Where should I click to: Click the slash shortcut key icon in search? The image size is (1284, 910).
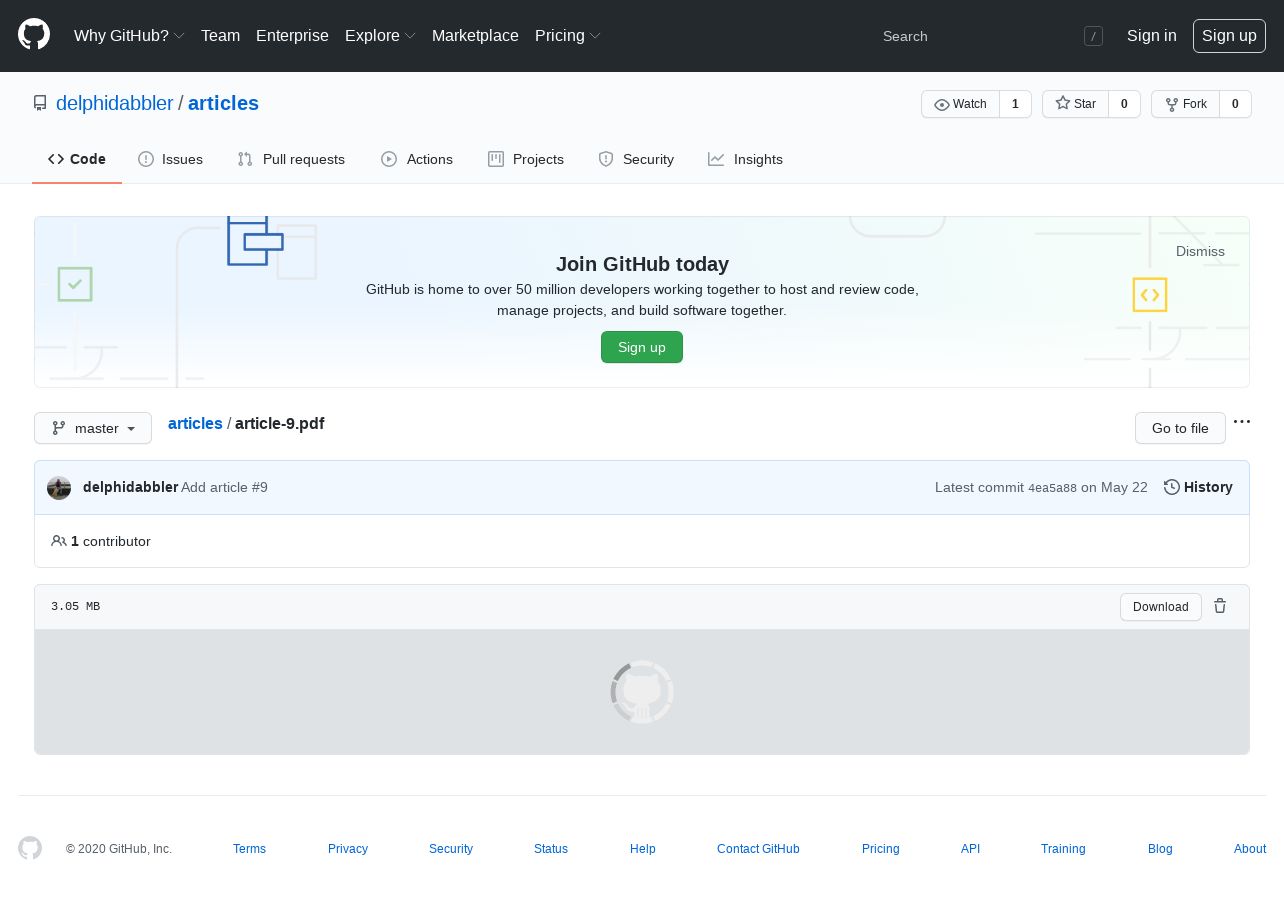click(1093, 36)
